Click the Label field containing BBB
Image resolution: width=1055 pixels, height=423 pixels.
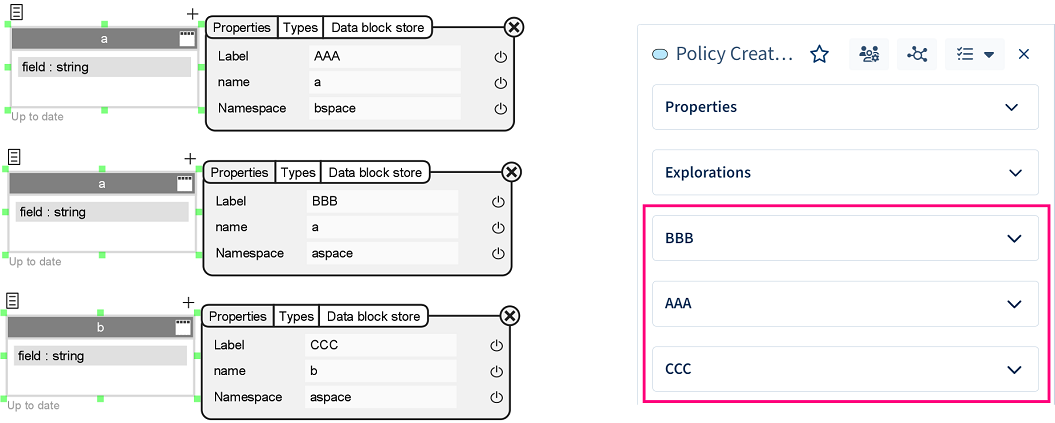pyautogui.click(x=383, y=202)
